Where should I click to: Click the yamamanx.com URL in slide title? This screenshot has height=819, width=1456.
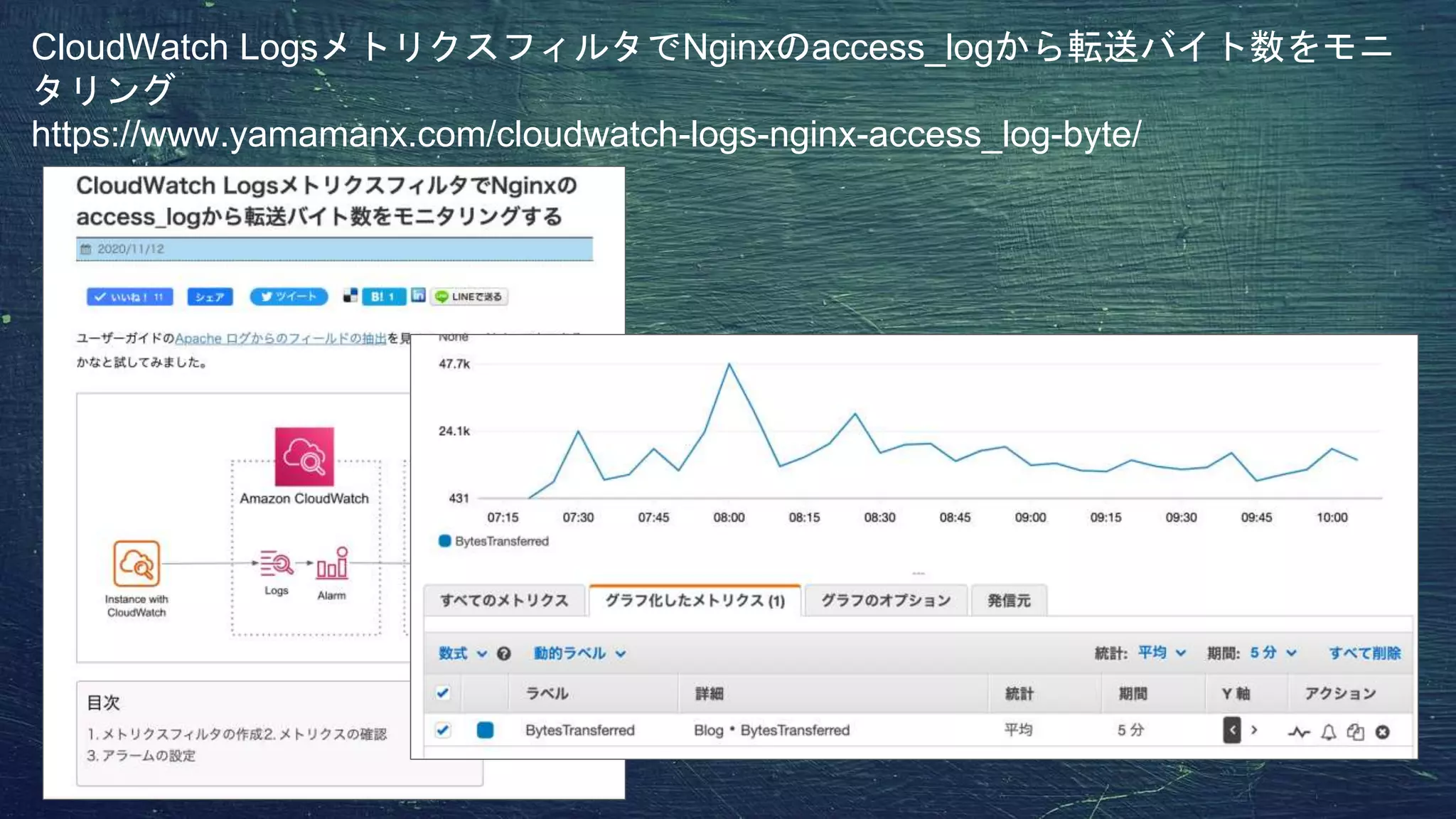(586, 134)
